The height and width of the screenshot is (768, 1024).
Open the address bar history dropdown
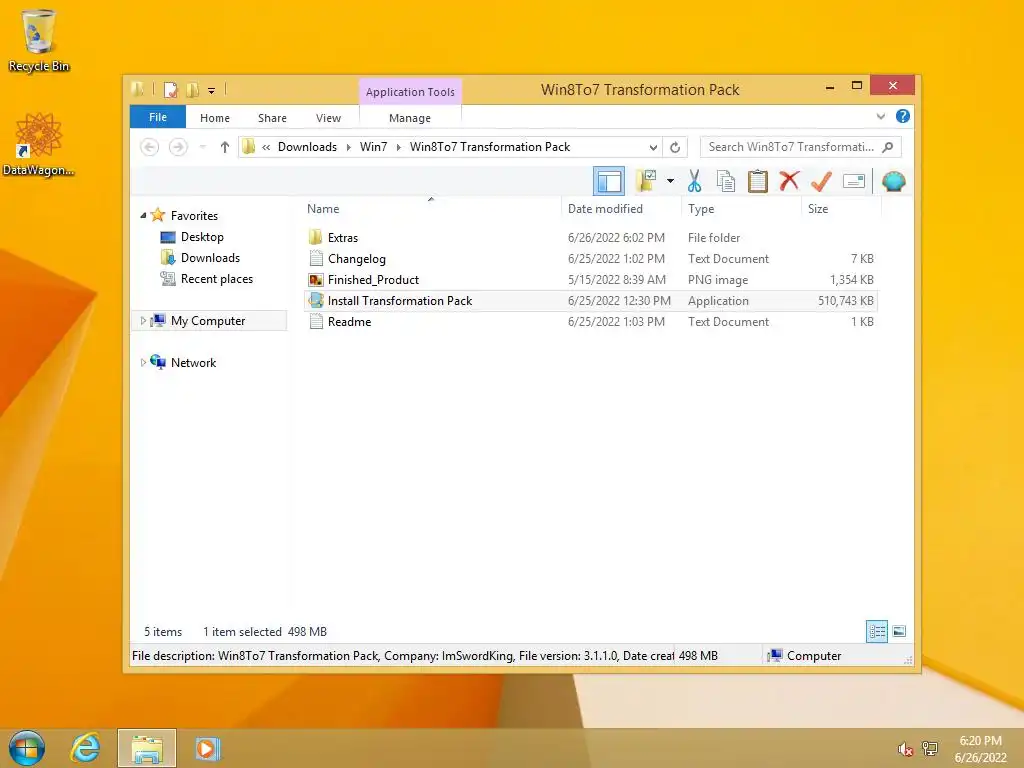(653, 147)
